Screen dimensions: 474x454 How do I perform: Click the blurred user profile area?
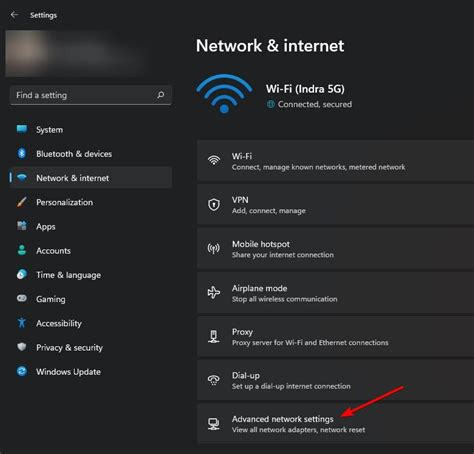coord(75,53)
